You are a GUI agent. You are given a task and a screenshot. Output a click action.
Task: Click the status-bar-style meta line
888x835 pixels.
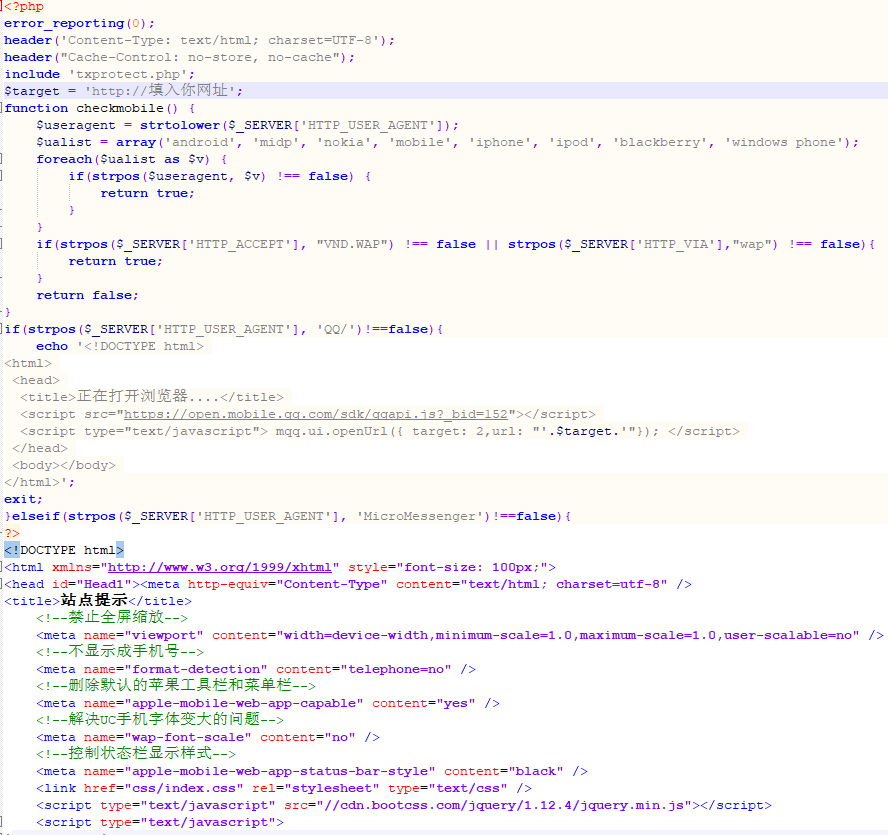312,772
